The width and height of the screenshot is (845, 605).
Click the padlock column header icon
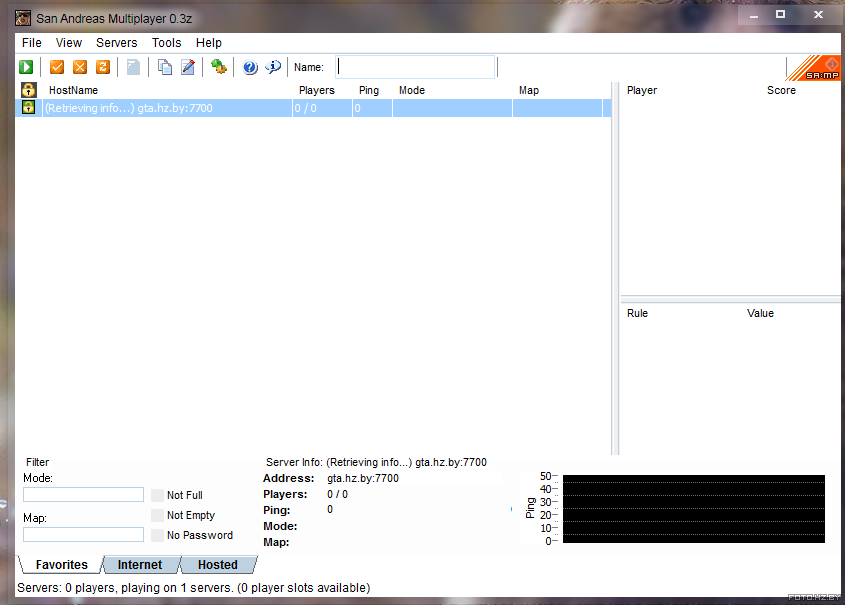click(29, 90)
